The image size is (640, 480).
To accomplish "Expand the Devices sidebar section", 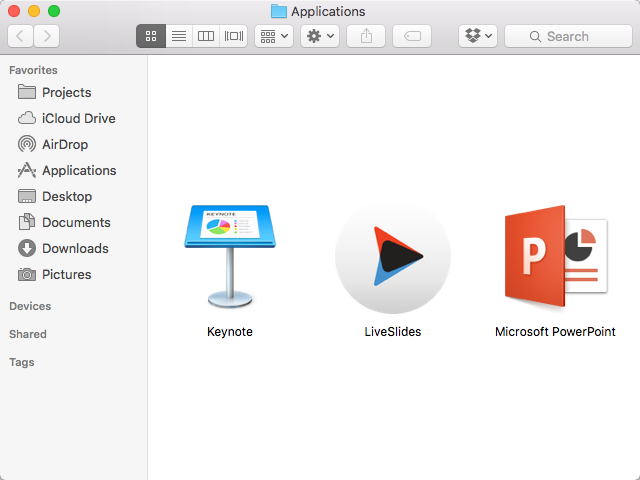I will (x=30, y=306).
